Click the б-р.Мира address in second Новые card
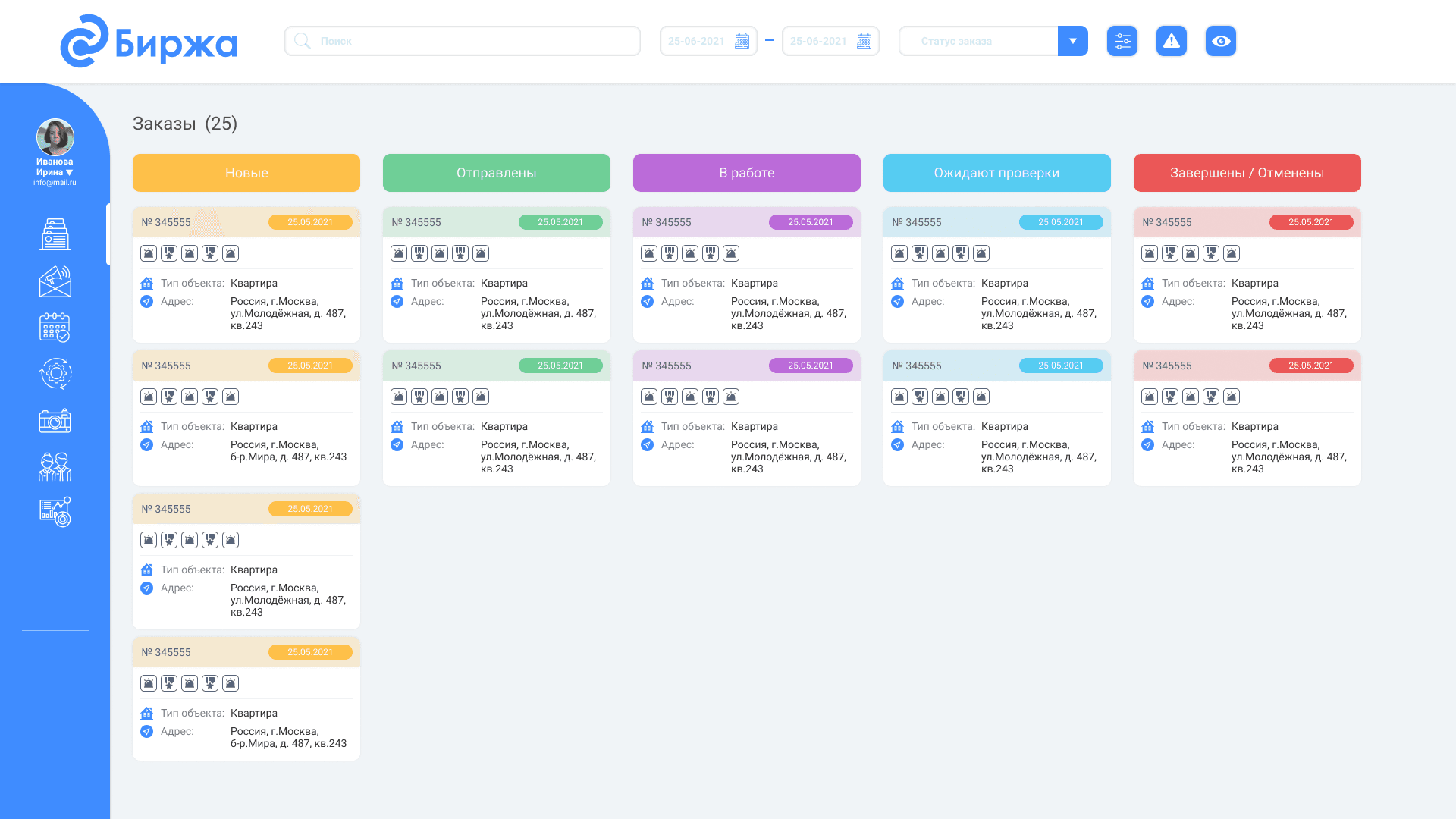1456x819 pixels. pyautogui.click(x=288, y=450)
